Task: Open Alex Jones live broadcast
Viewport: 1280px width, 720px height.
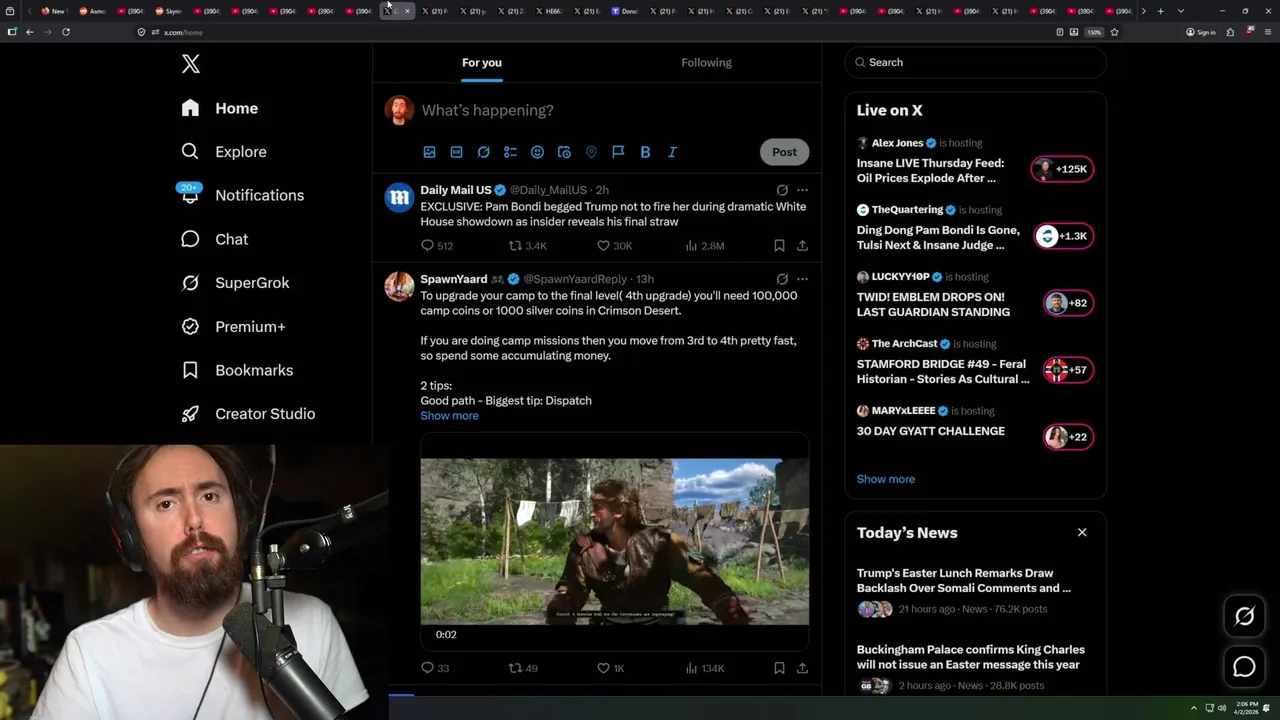Action: 975,161
